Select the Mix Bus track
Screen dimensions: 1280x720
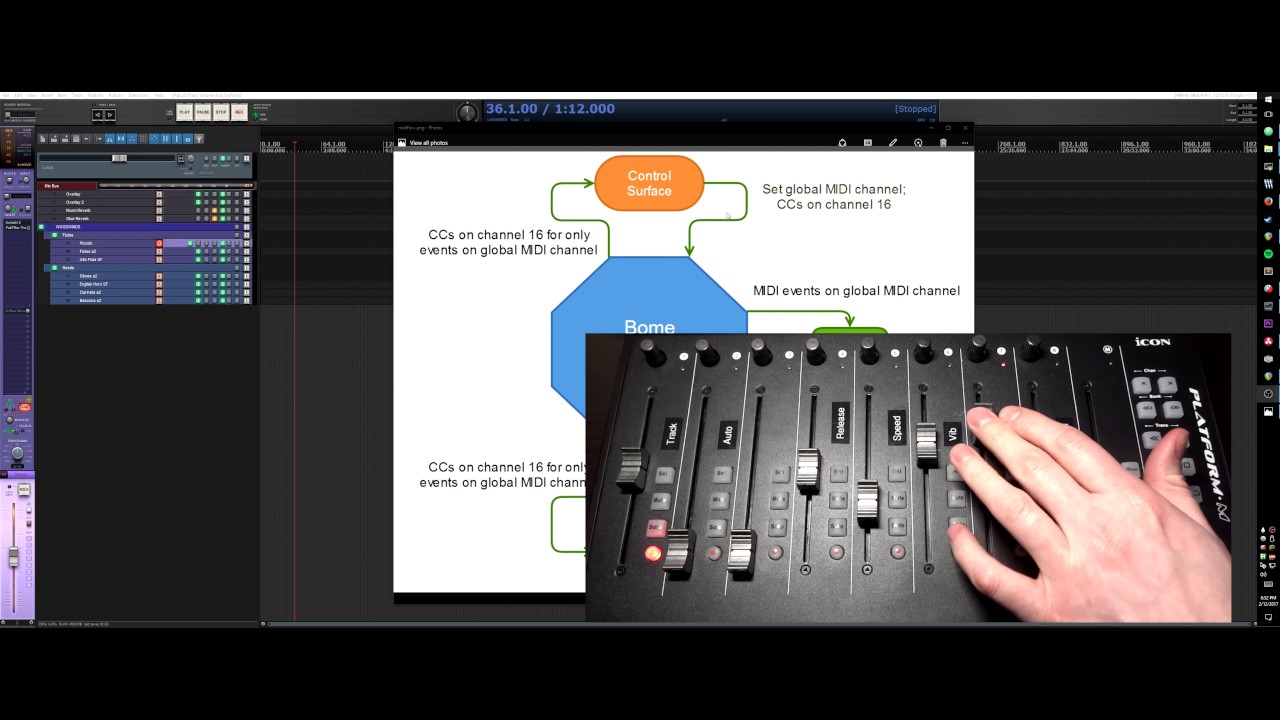[67, 186]
